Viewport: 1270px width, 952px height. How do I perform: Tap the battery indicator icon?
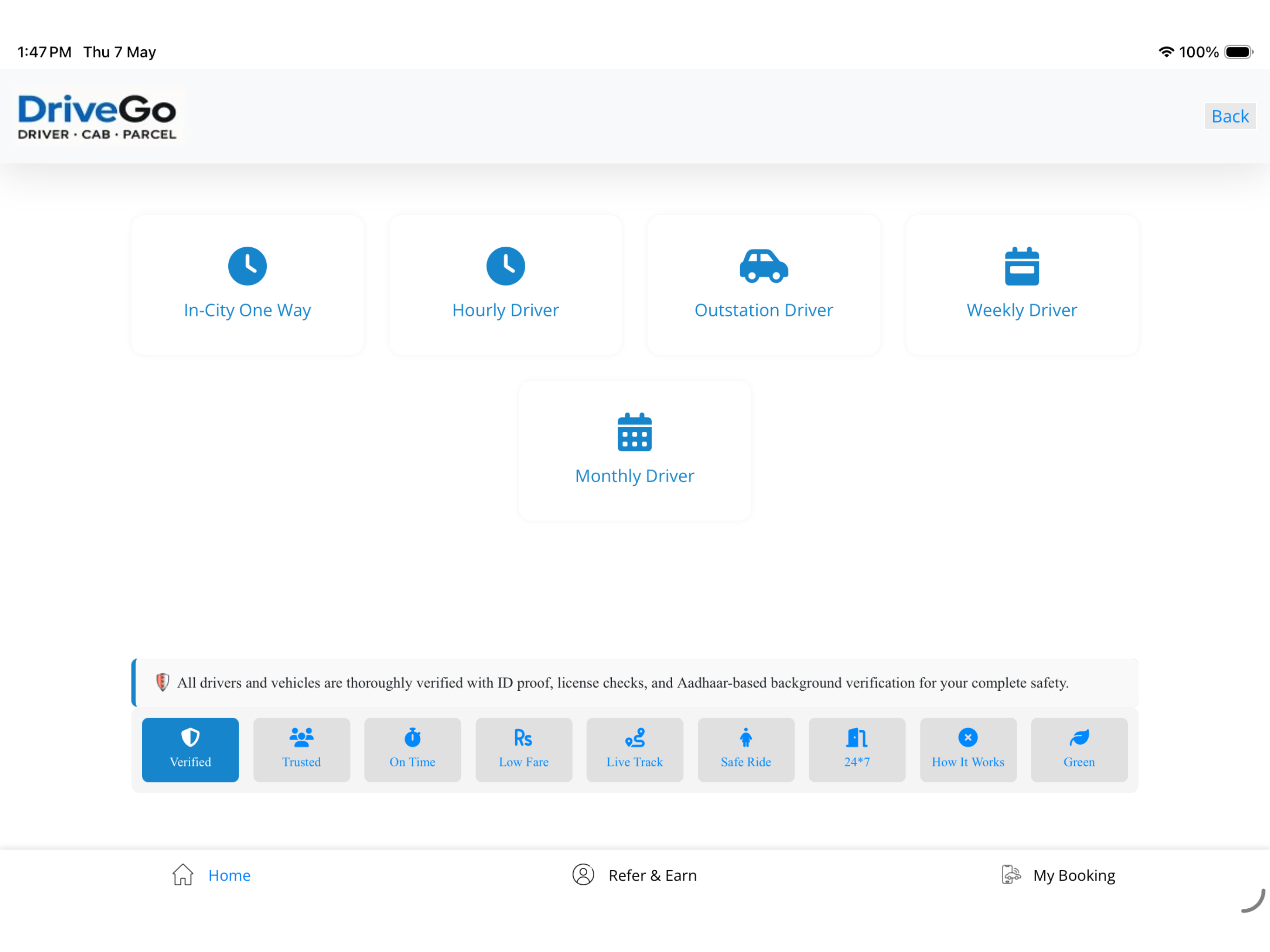[x=1238, y=52]
